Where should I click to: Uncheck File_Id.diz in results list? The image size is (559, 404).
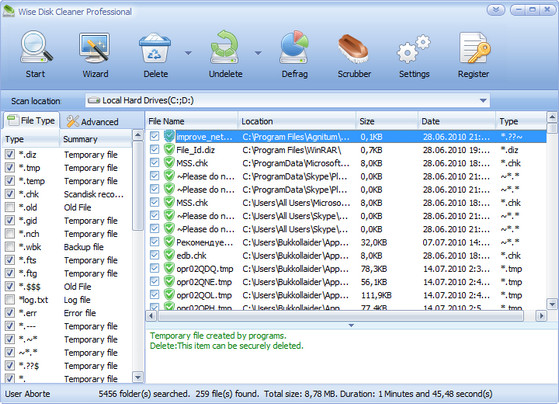point(154,149)
